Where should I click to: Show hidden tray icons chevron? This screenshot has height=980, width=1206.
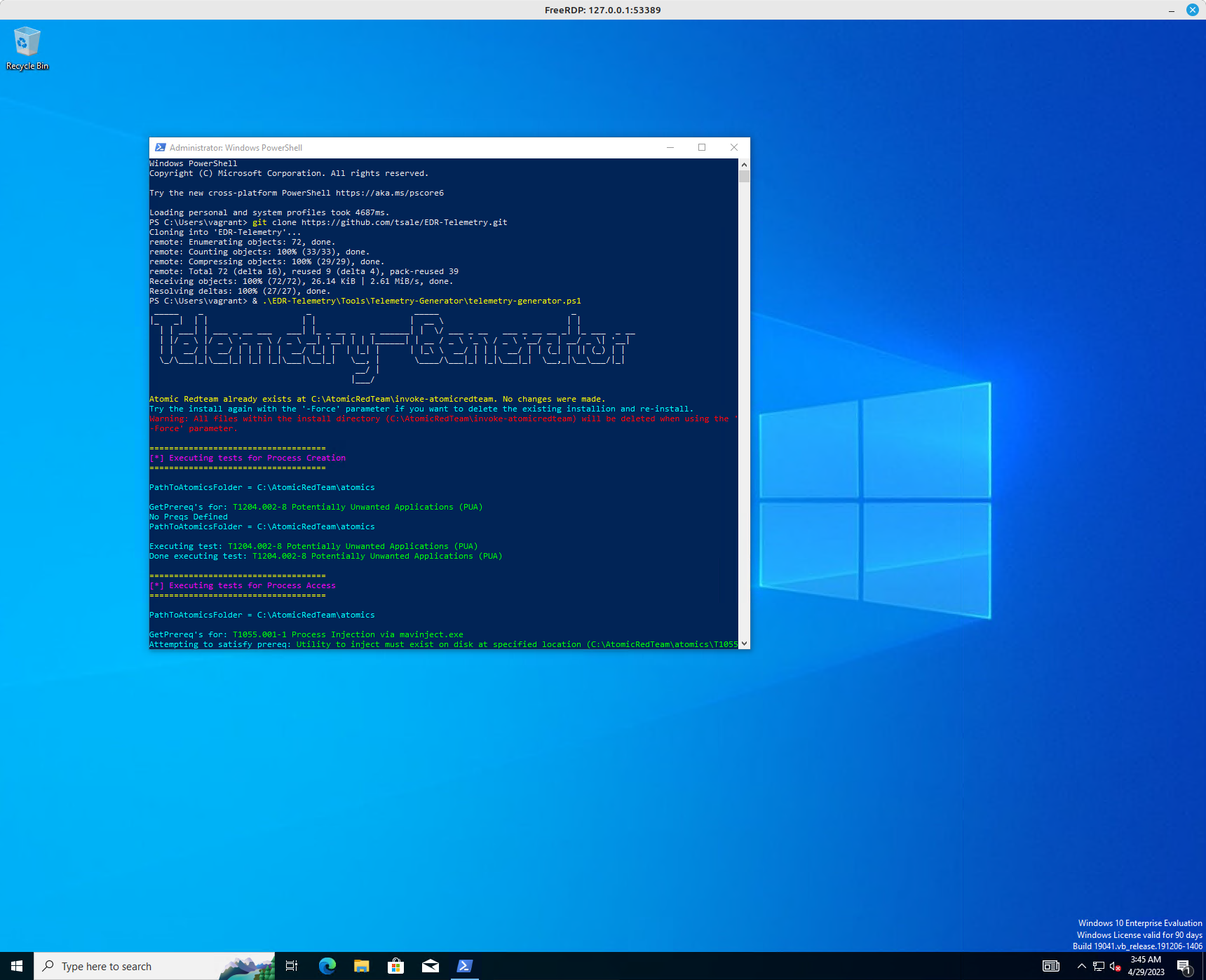click(1081, 966)
